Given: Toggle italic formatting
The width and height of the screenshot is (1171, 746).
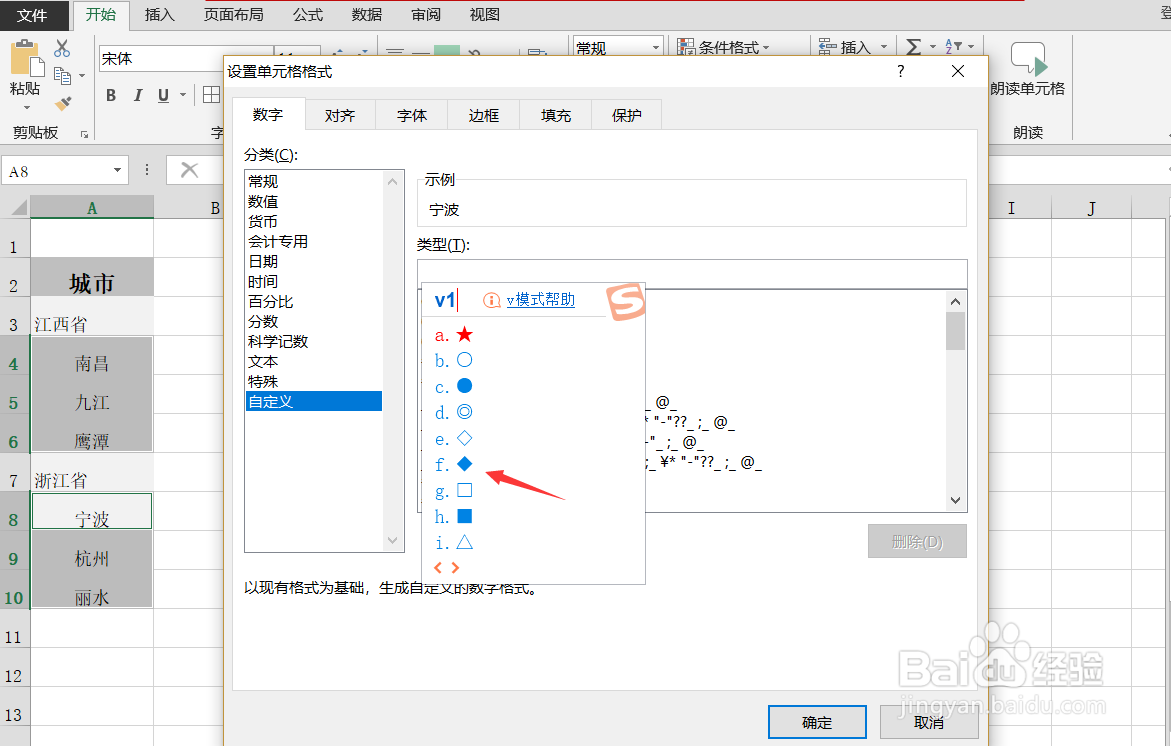Looking at the screenshot, I should click(137, 94).
